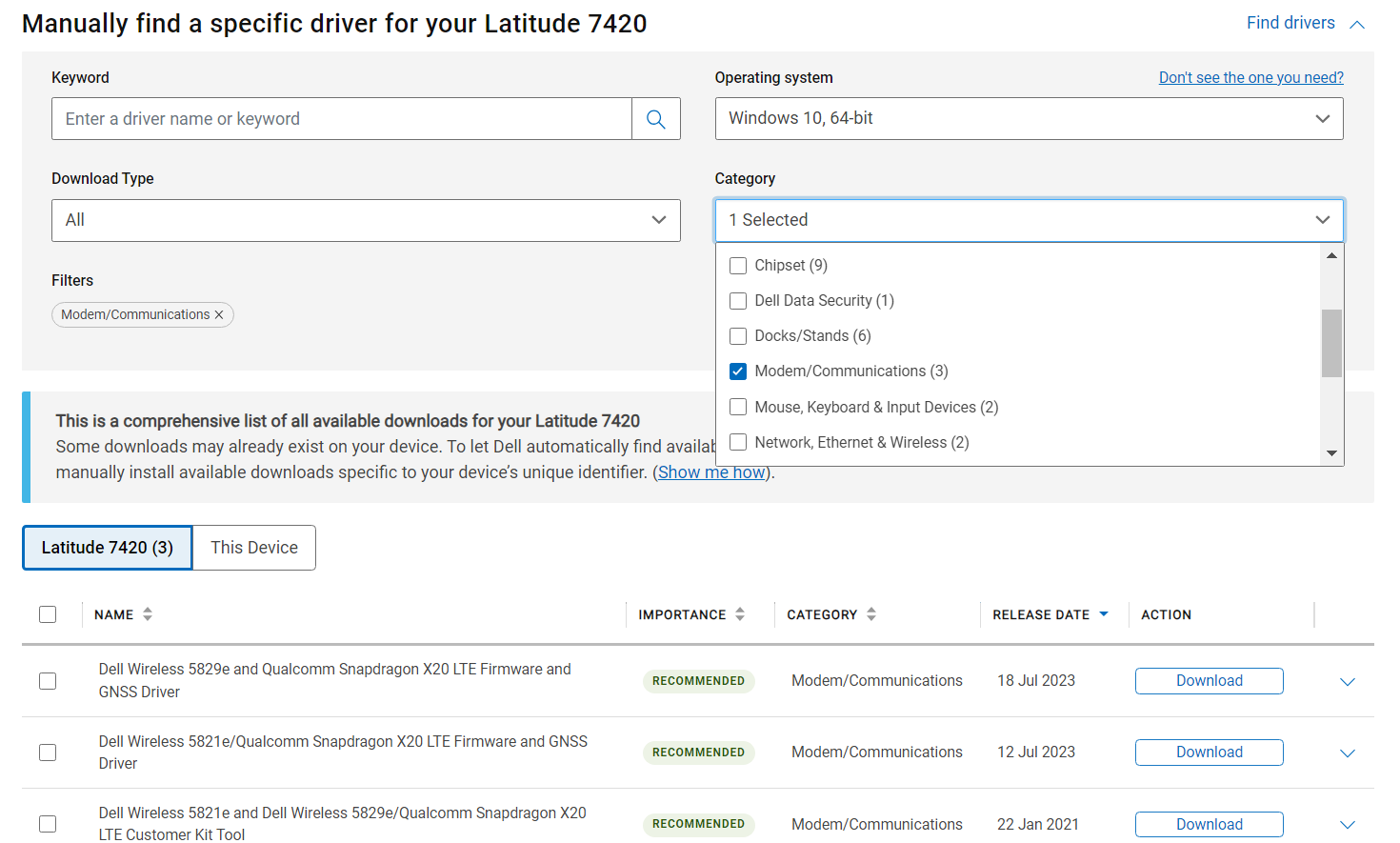Image resolution: width=1400 pixels, height=843 pixels.
Task: Sort by Category column sort icon
Action: tap(871, 614)
